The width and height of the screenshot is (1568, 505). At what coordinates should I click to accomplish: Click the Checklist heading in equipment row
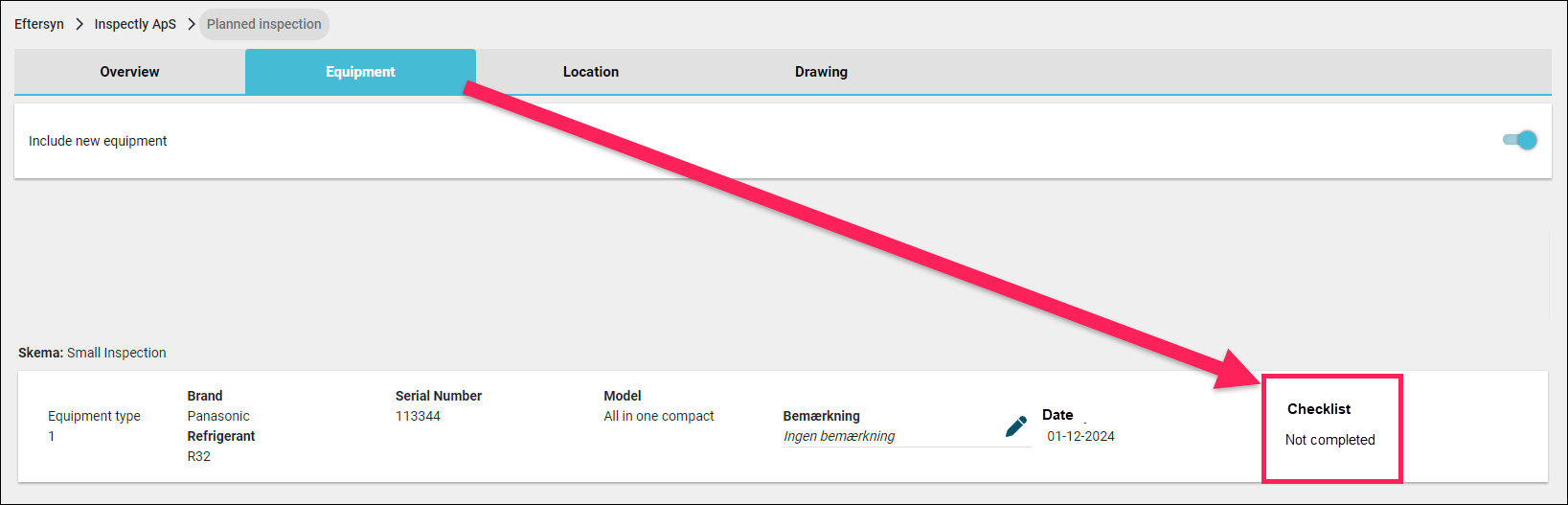pyautogui.click(x=1319, y=409)
